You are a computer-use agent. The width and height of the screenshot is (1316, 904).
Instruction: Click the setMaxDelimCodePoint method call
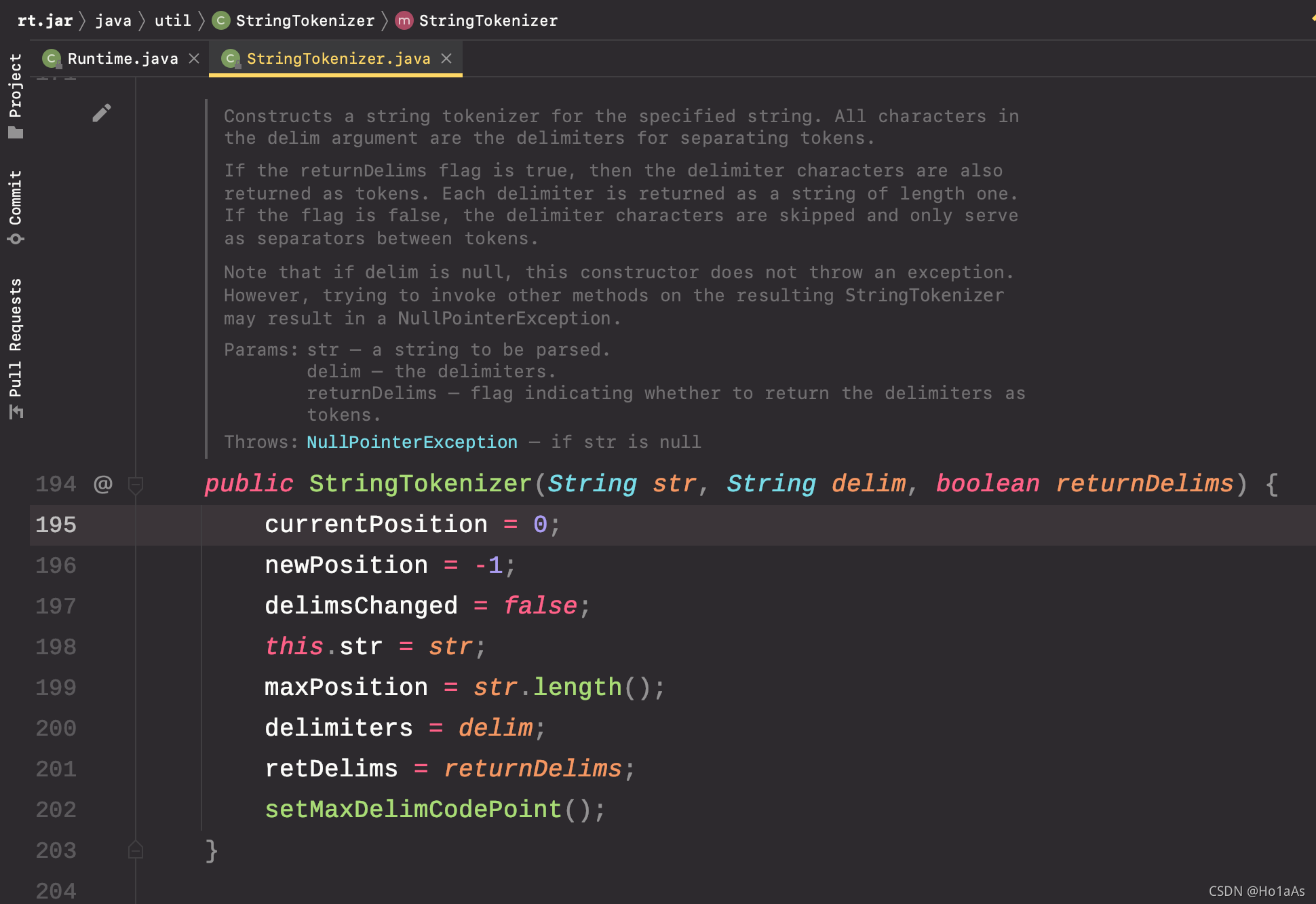(x=412, y=809)
